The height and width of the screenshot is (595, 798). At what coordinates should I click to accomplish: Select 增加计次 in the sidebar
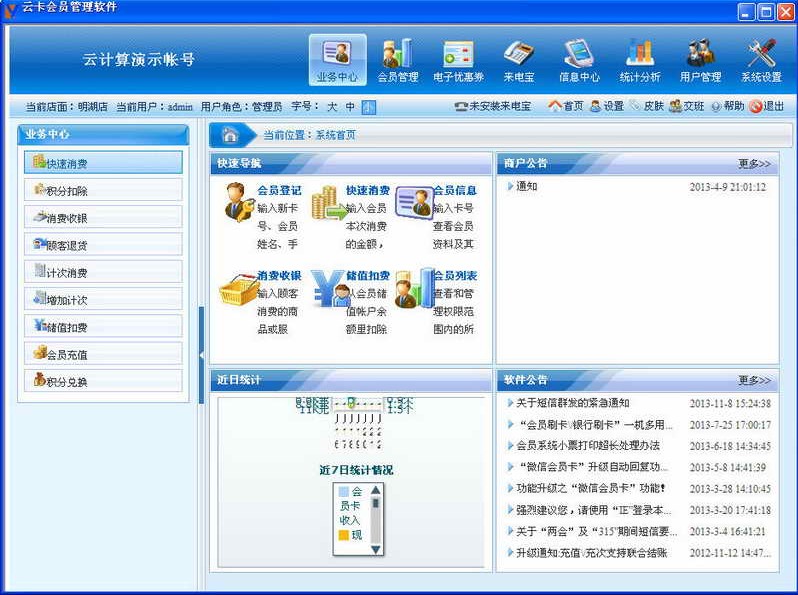coord(103,299)
